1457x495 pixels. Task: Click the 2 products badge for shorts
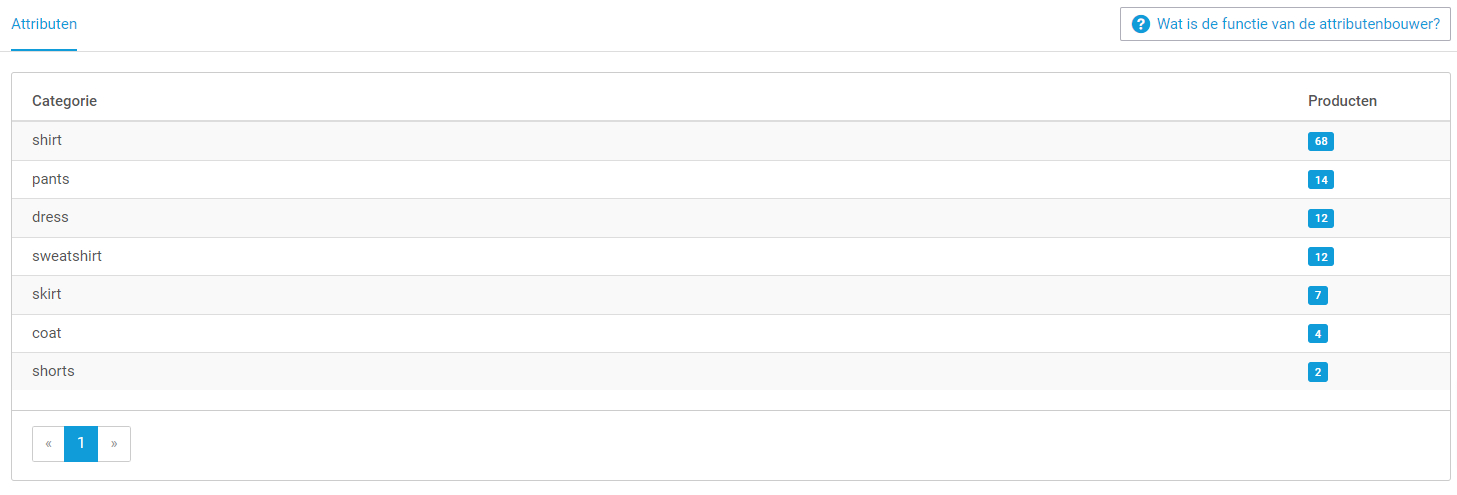(x=1317, y=373)
